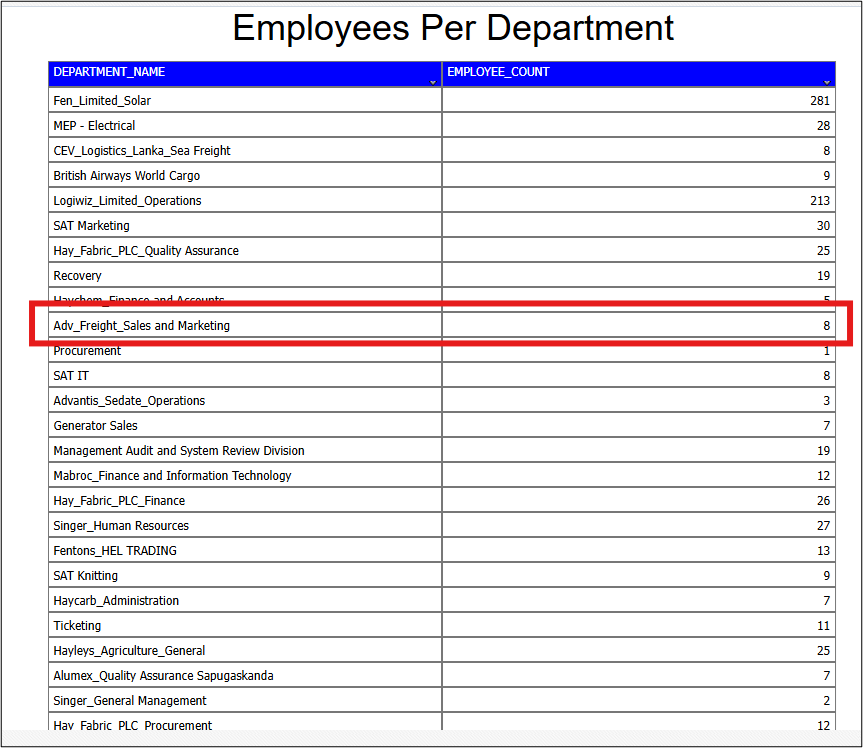Click the Employees Per Department report title
The width and height of the screenshot is (863, 748).
[x=453, y=27]
